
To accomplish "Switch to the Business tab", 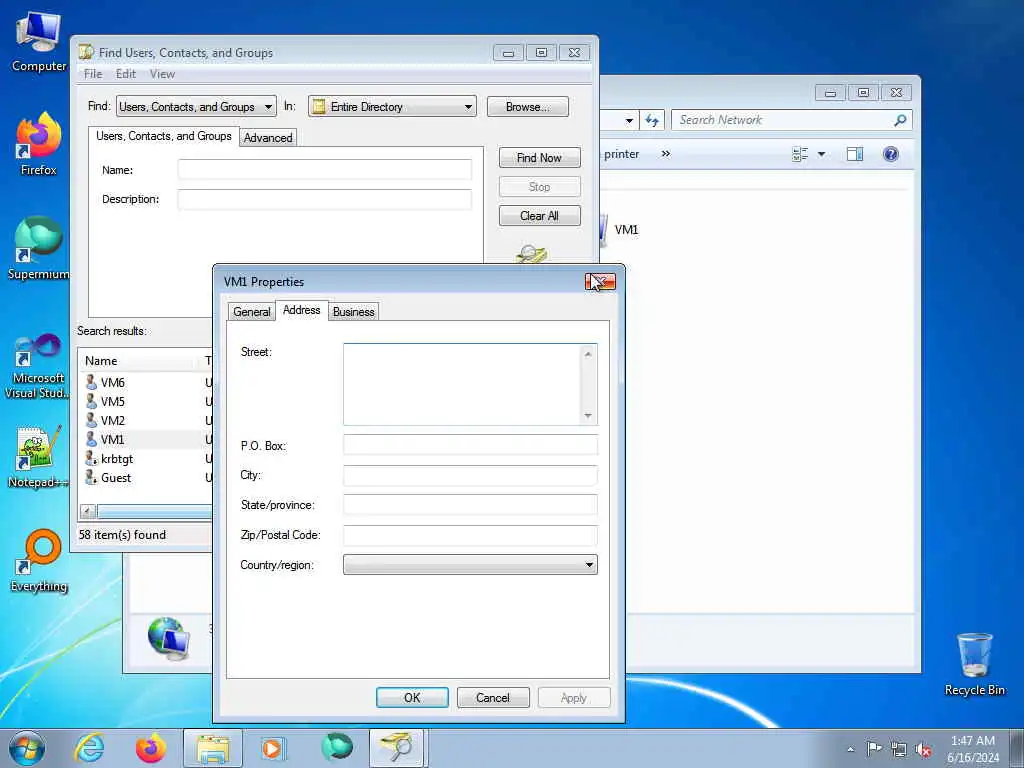I will 353,312.
